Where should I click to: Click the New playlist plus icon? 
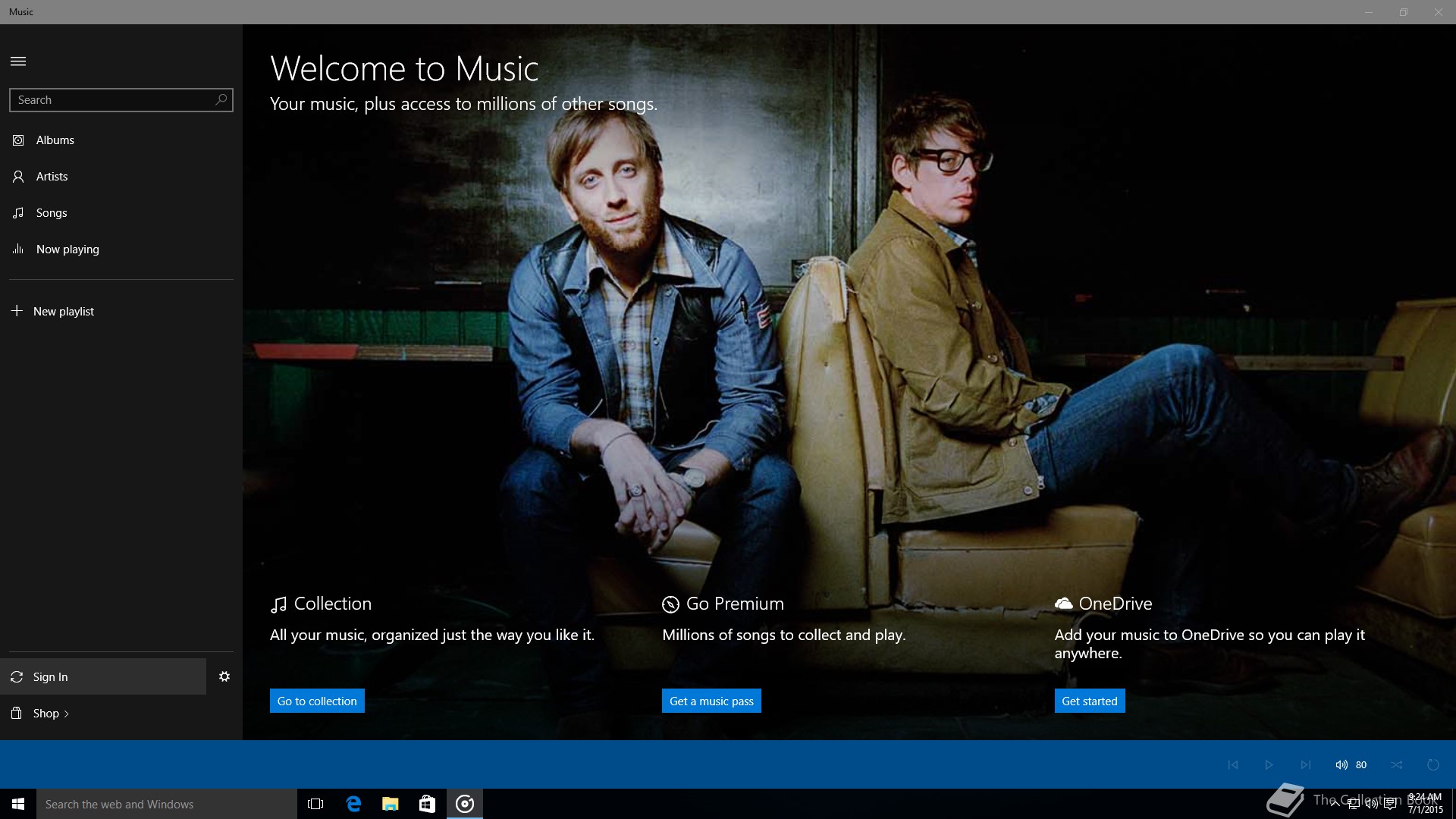coord(17,311)
